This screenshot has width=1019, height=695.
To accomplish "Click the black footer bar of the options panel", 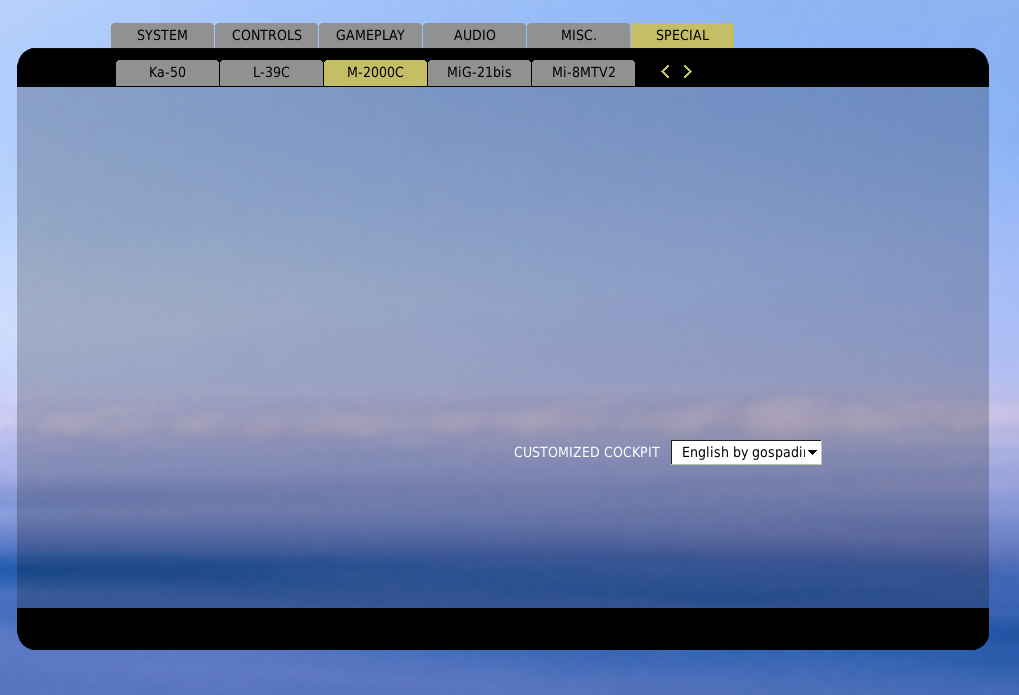I will (502, 628).
